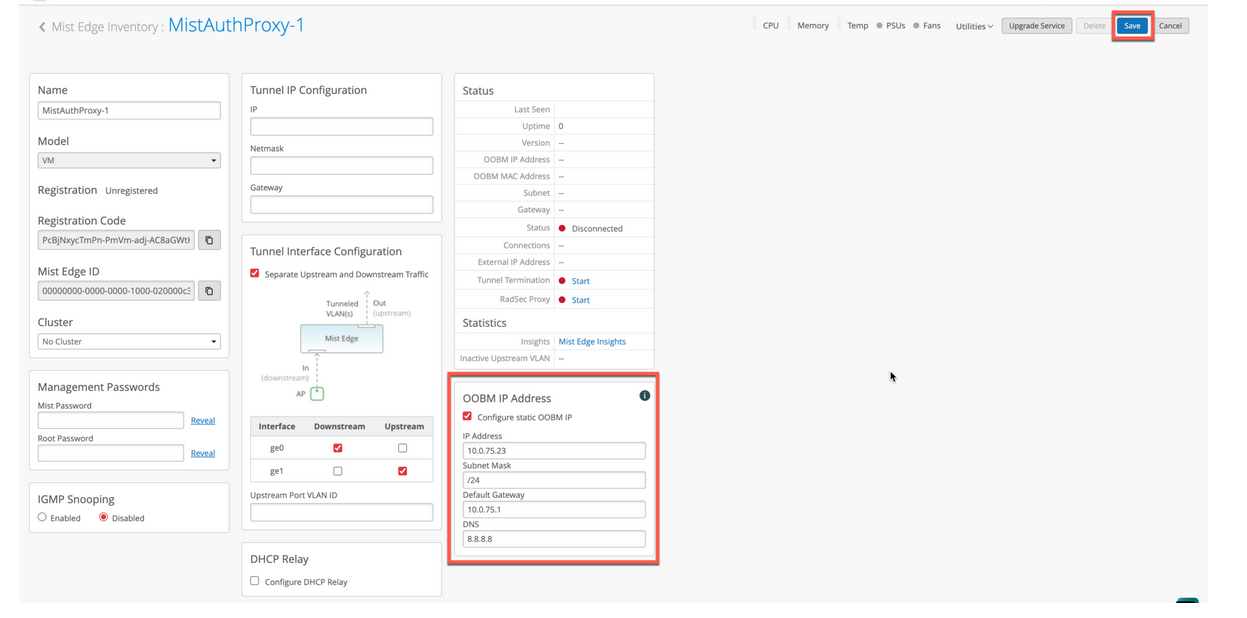1247x618 pixels.
Task: Click the Mist Edge box in diagram
Action: 342,339
